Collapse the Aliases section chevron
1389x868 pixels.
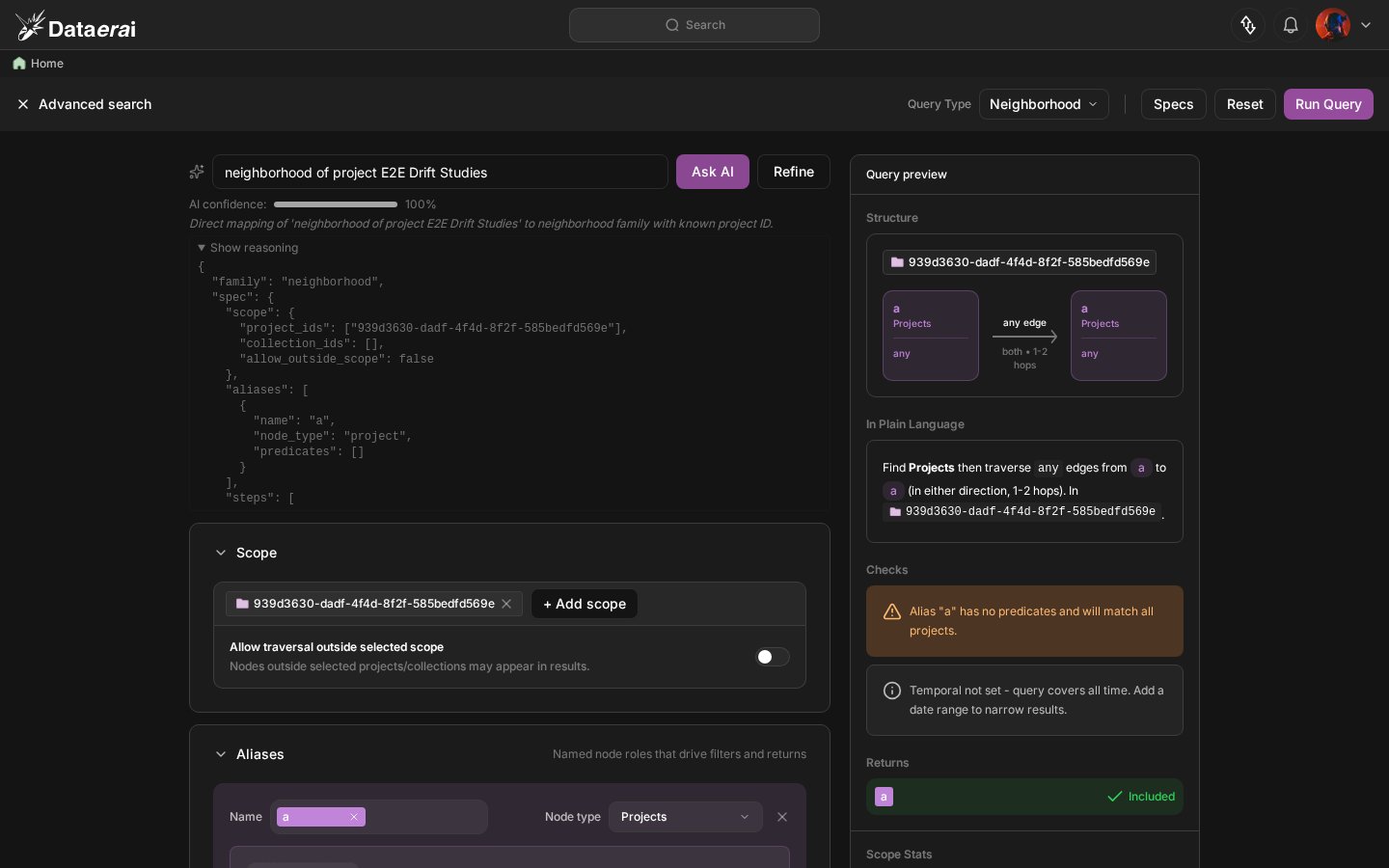click(221, 754)
